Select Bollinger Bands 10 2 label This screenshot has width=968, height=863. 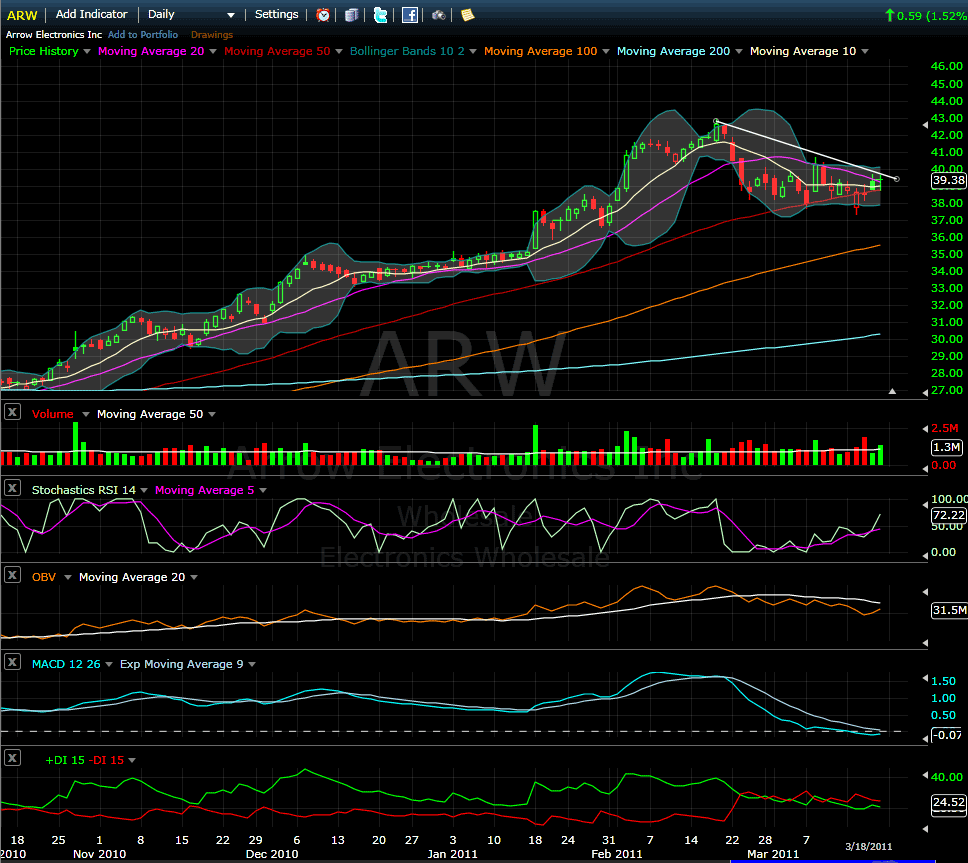(407, 51)
